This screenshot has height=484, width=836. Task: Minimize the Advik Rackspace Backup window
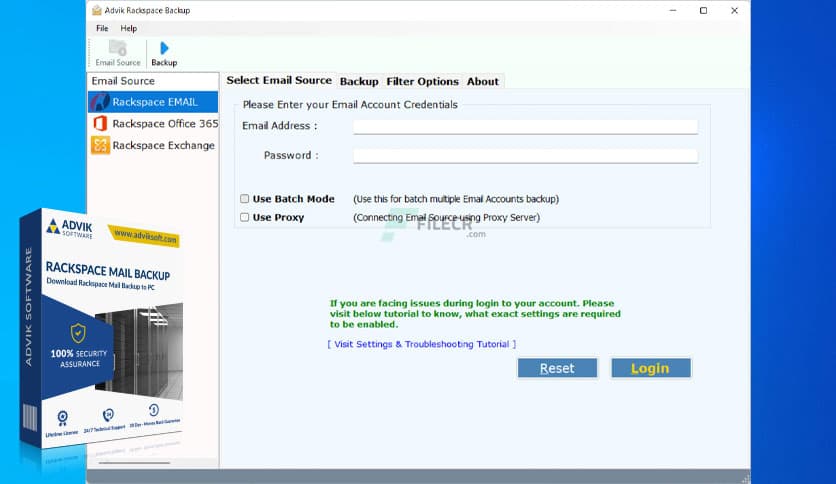(x=673, y=10)
